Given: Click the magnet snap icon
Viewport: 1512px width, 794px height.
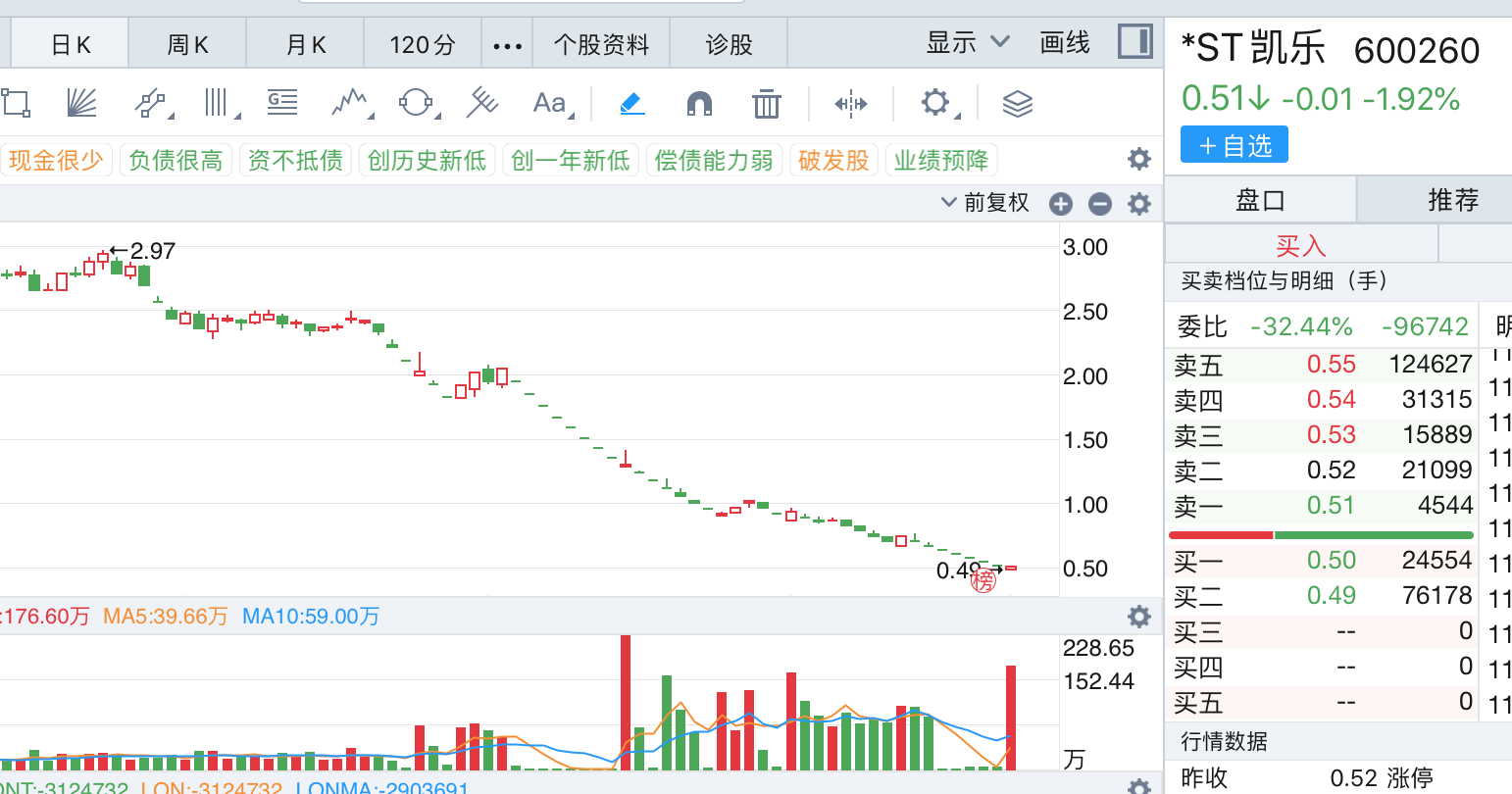Looking at the screenshot, I should tap(699, 103).
